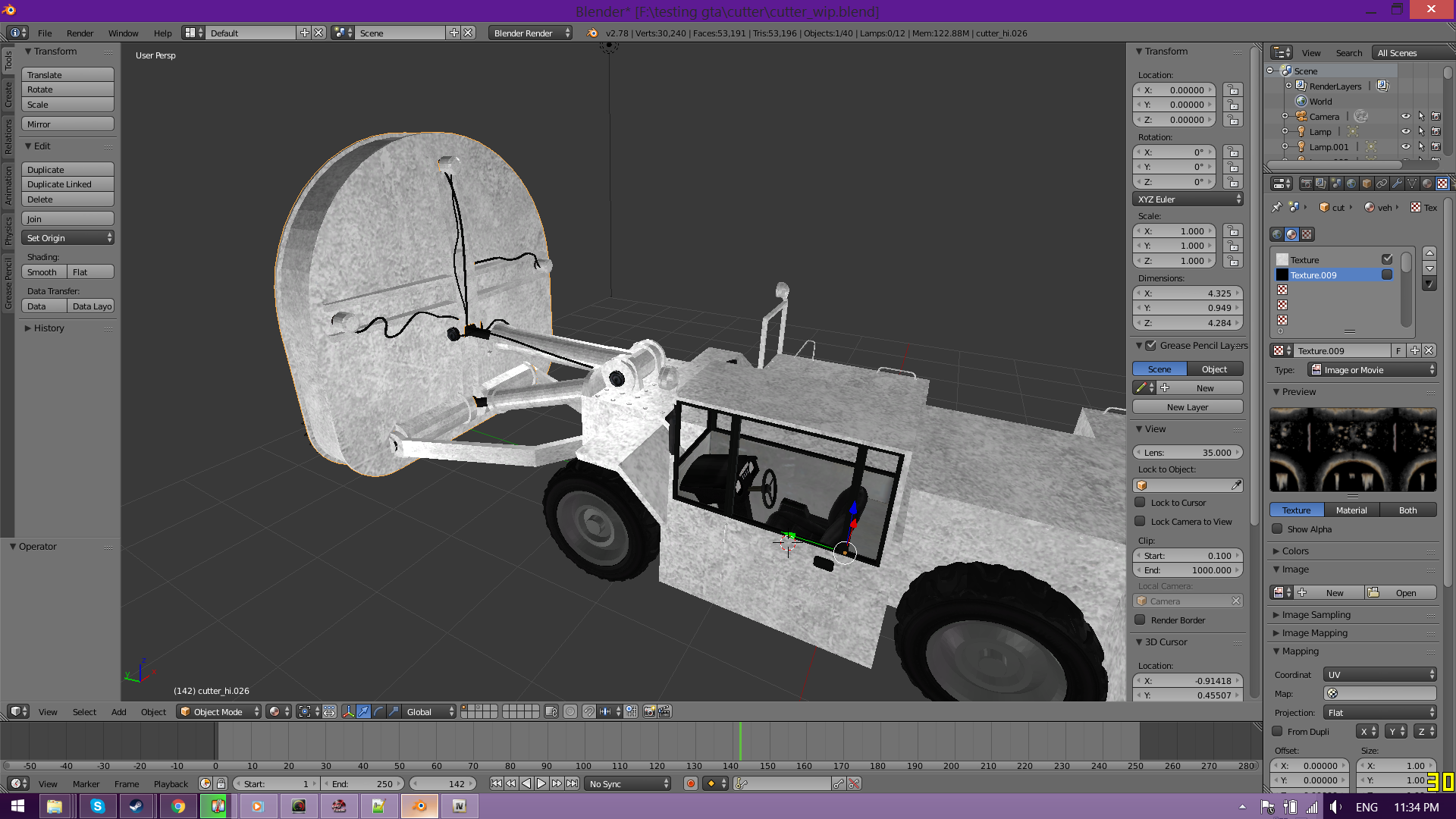Open the Object constraints chain-link tab

tap(1382, 184)
